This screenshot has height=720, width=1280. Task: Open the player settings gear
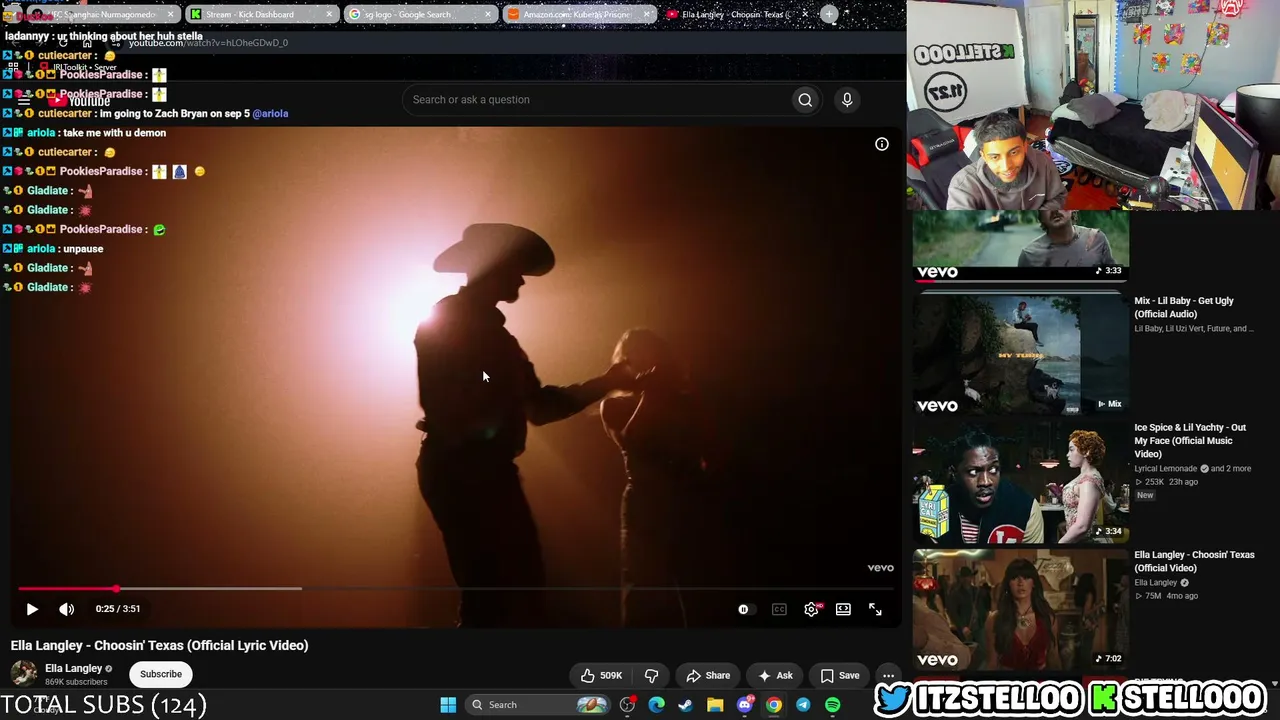click(811, 609)
